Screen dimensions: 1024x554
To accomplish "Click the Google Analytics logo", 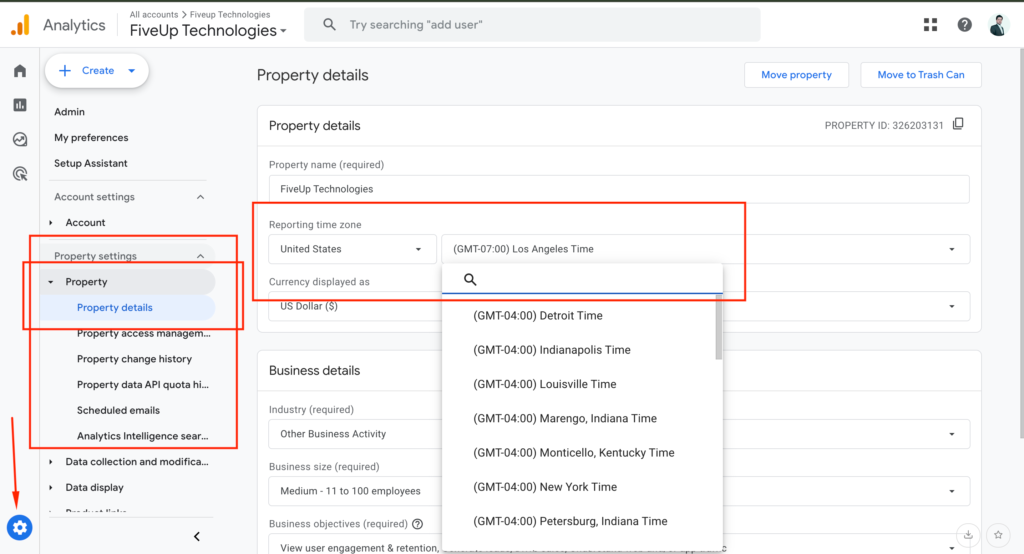I will click(20, 25).
